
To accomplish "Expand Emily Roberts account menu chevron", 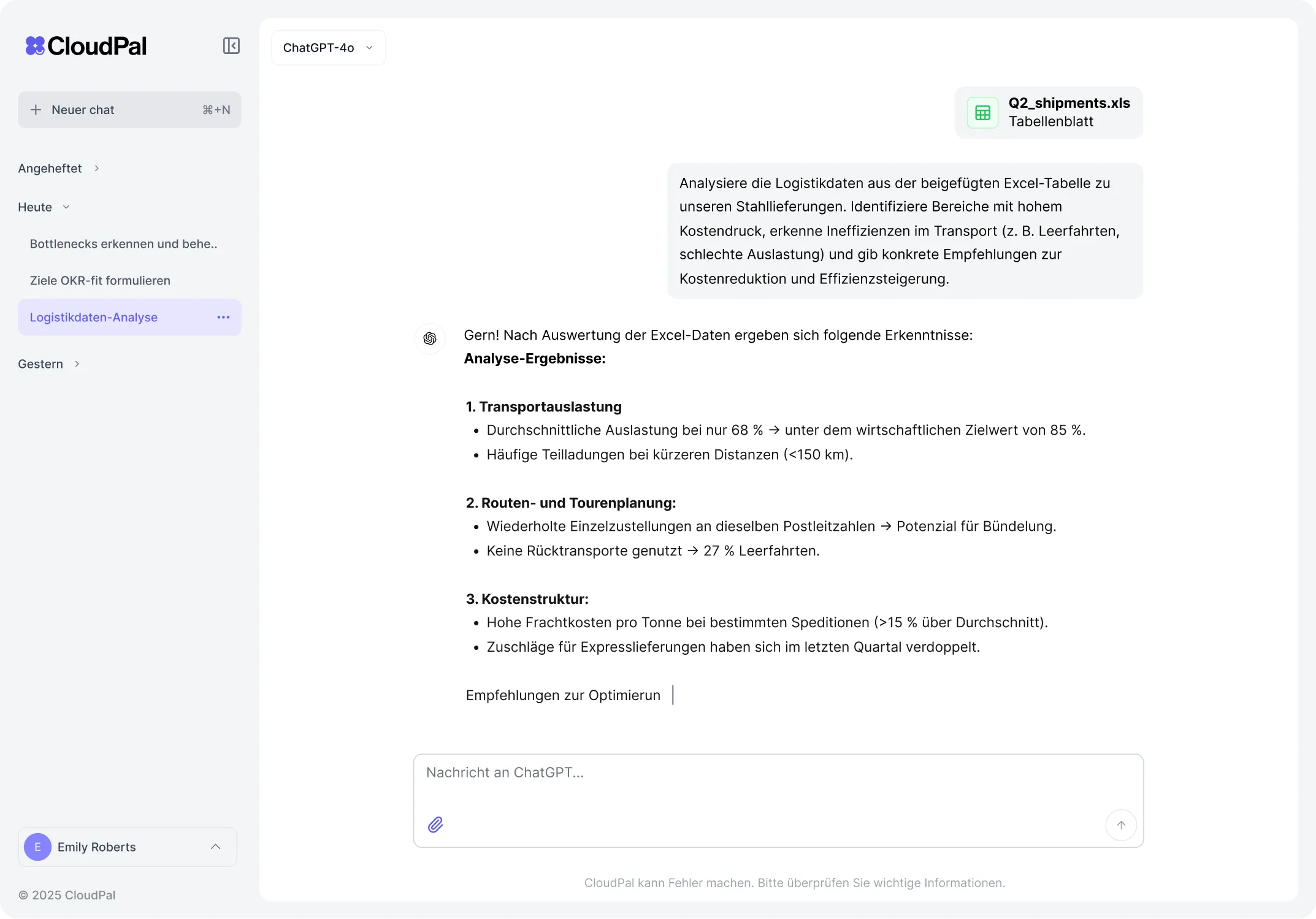I will pyautogui.click(x=215, y=847).
